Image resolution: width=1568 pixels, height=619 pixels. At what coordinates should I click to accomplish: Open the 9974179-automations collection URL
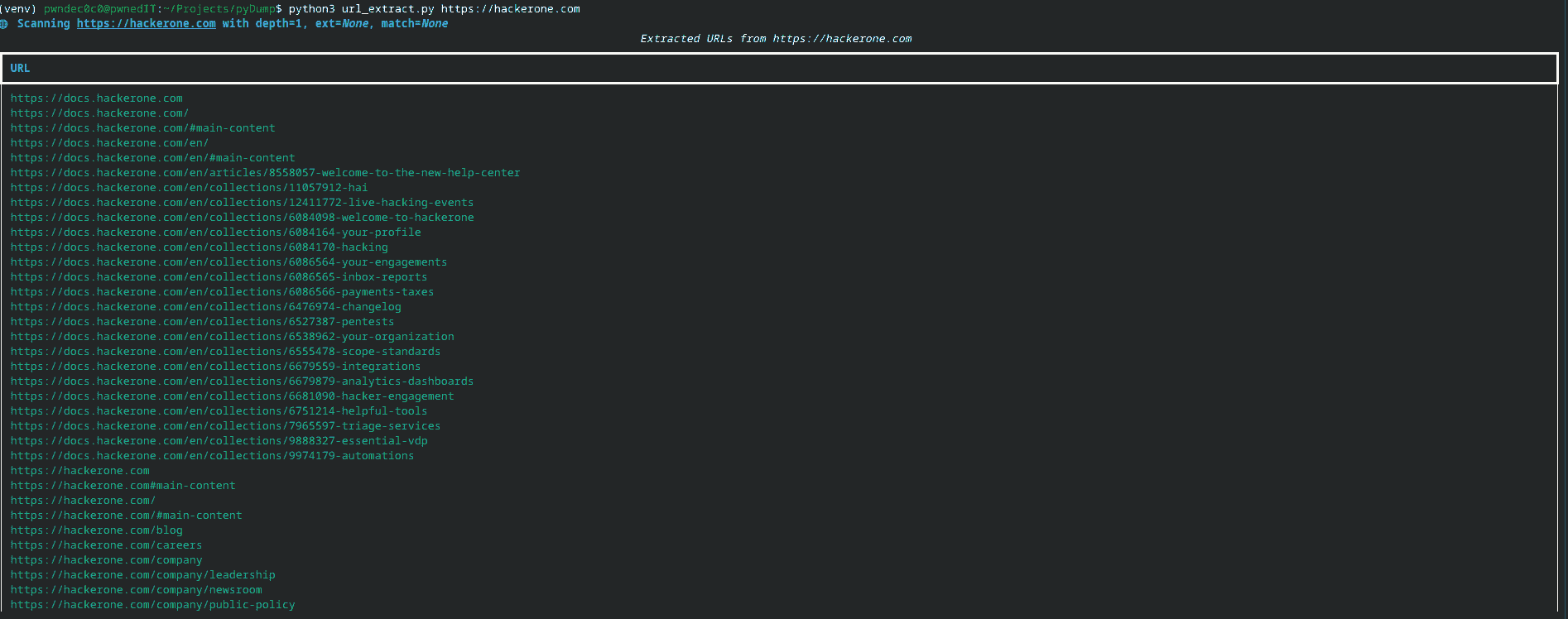213,456
